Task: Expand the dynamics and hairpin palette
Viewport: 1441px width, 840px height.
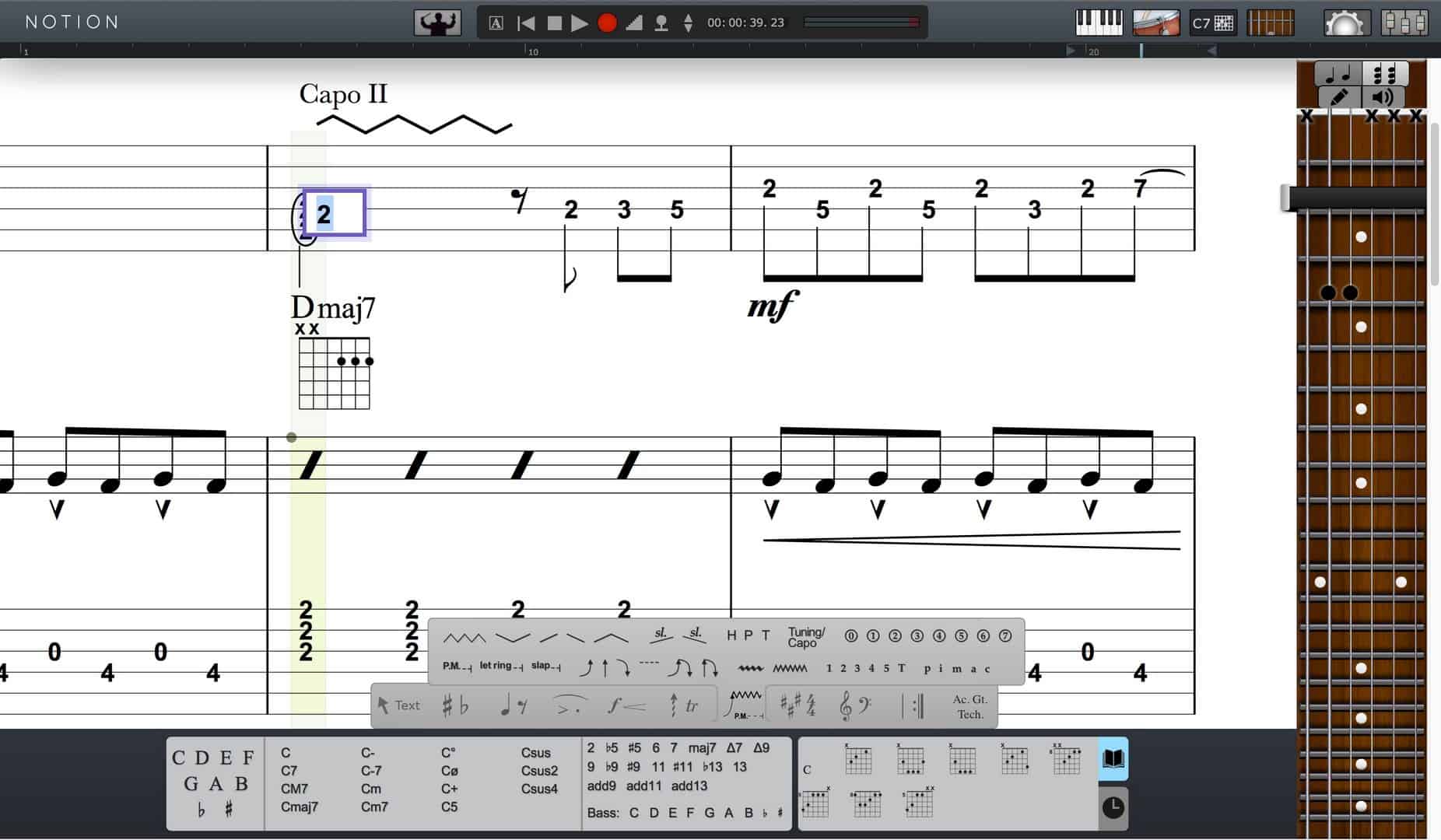Action: pos(626,706)
